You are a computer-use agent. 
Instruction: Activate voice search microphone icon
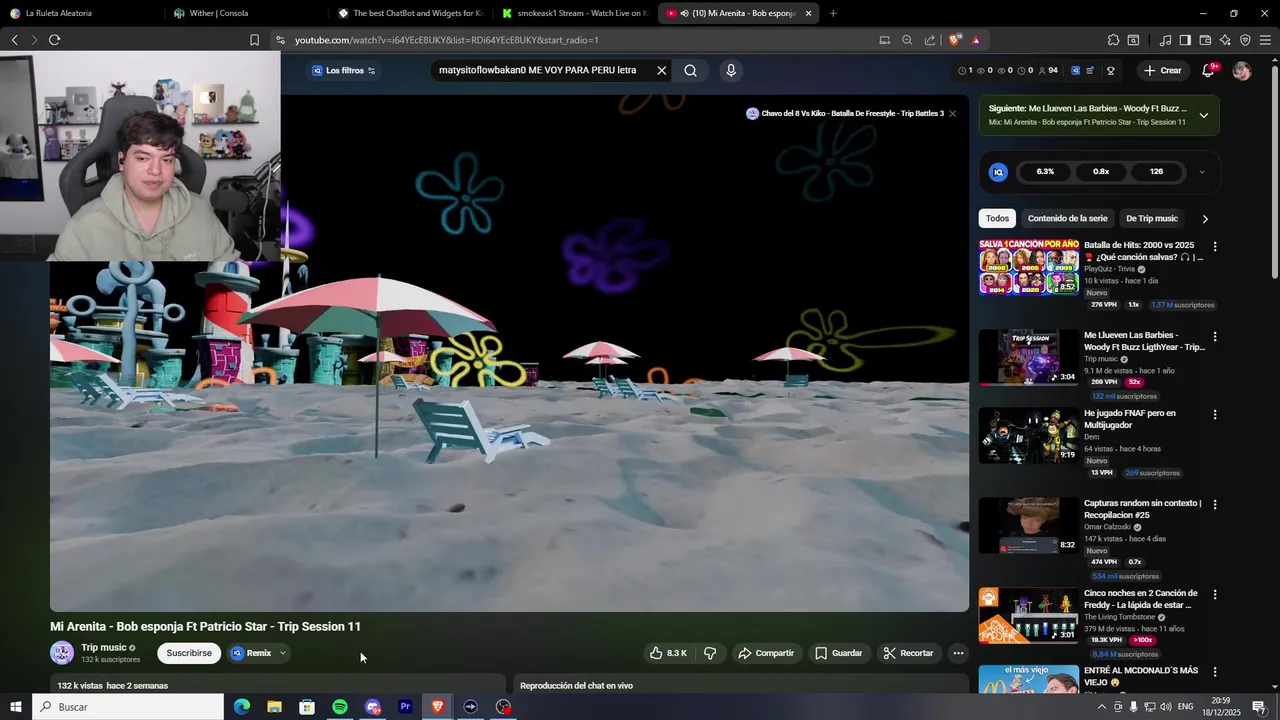[731, 71]
